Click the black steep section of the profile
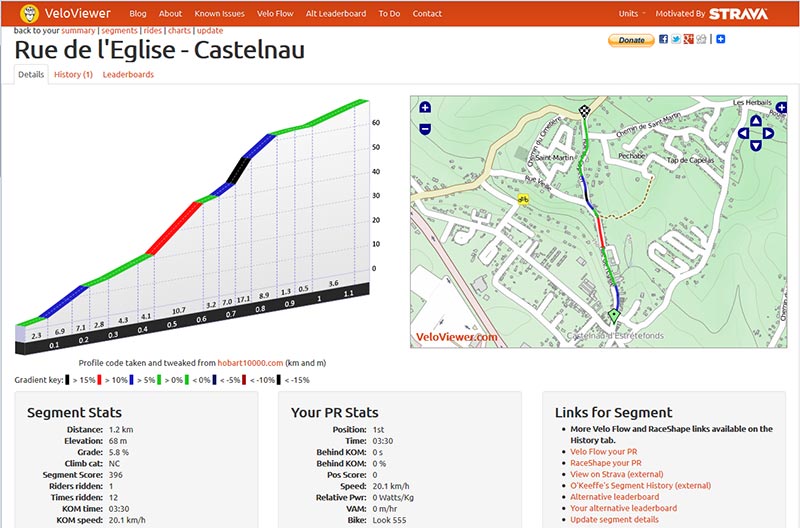 tap(238, 170)
